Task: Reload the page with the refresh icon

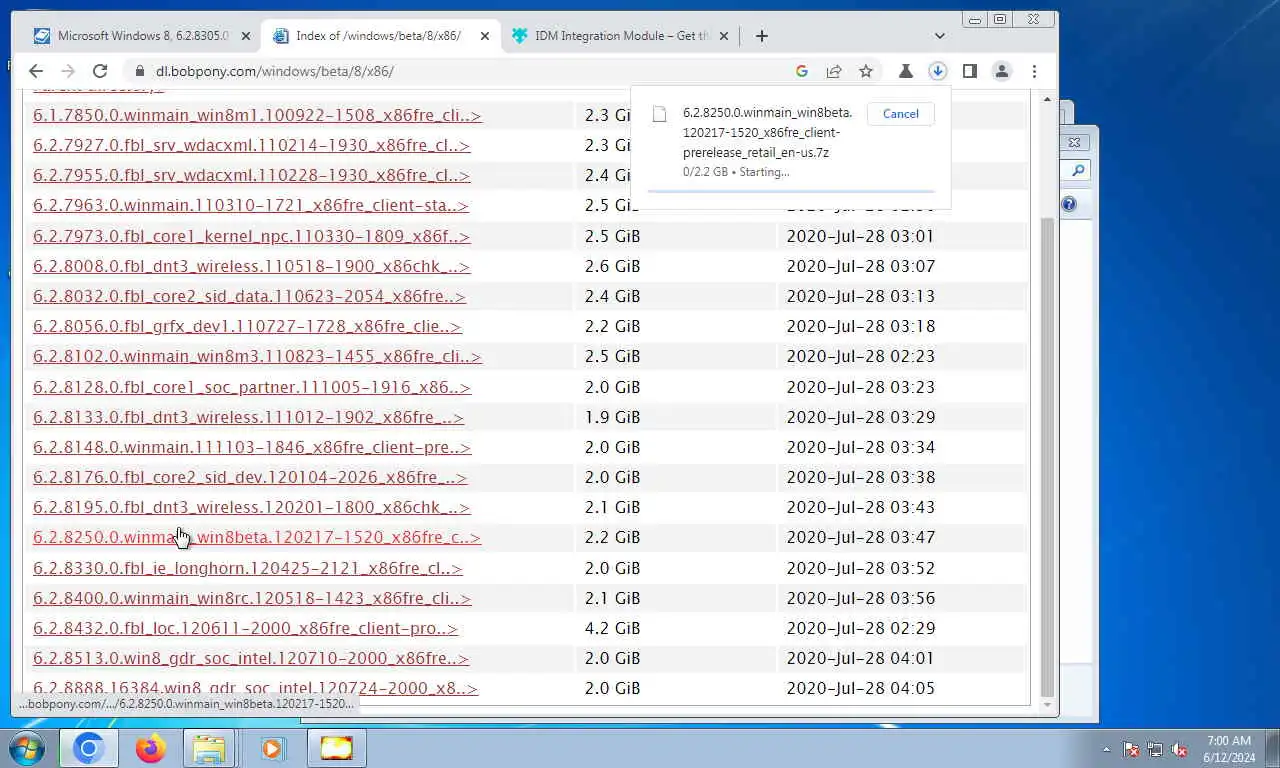Action: tap(100, 71)
